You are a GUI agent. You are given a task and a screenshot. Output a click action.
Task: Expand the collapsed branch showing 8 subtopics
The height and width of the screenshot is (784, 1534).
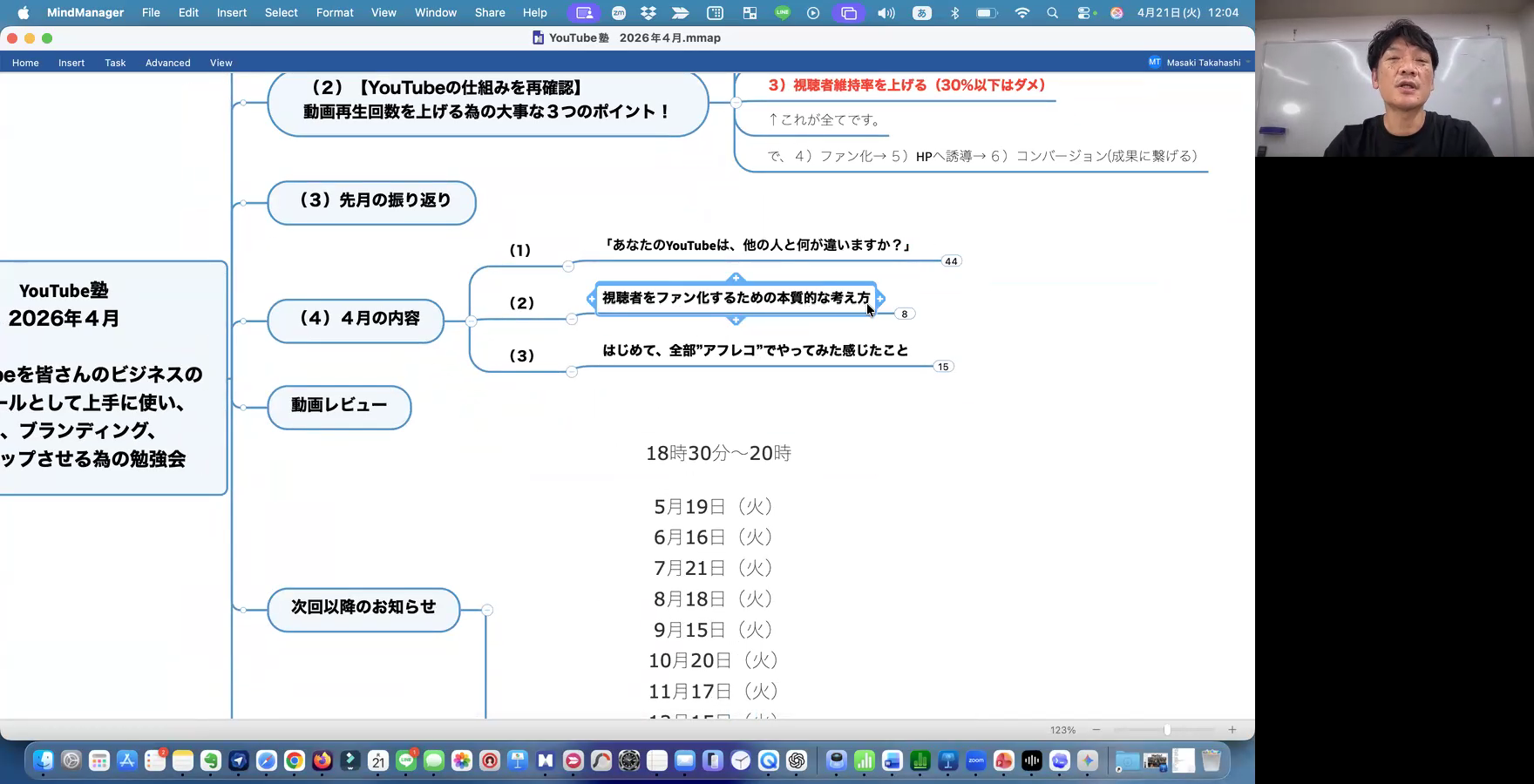[x=904, y=314]
